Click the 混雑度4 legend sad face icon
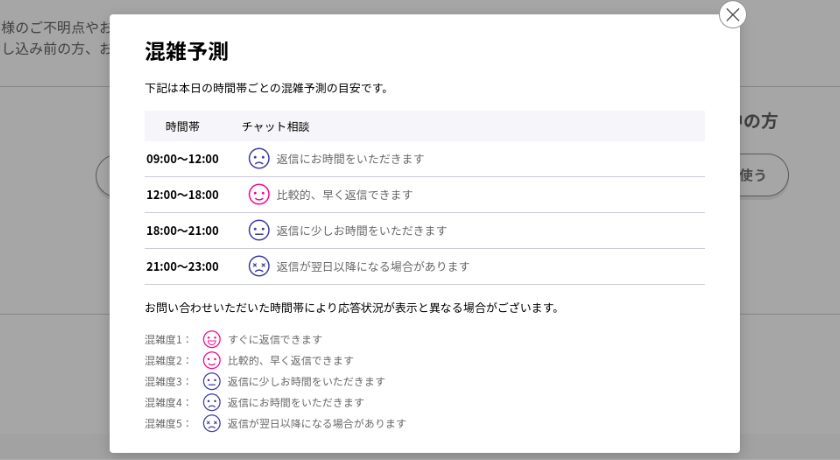This screenshot has height=460, width=840. [x=212, y=402]
